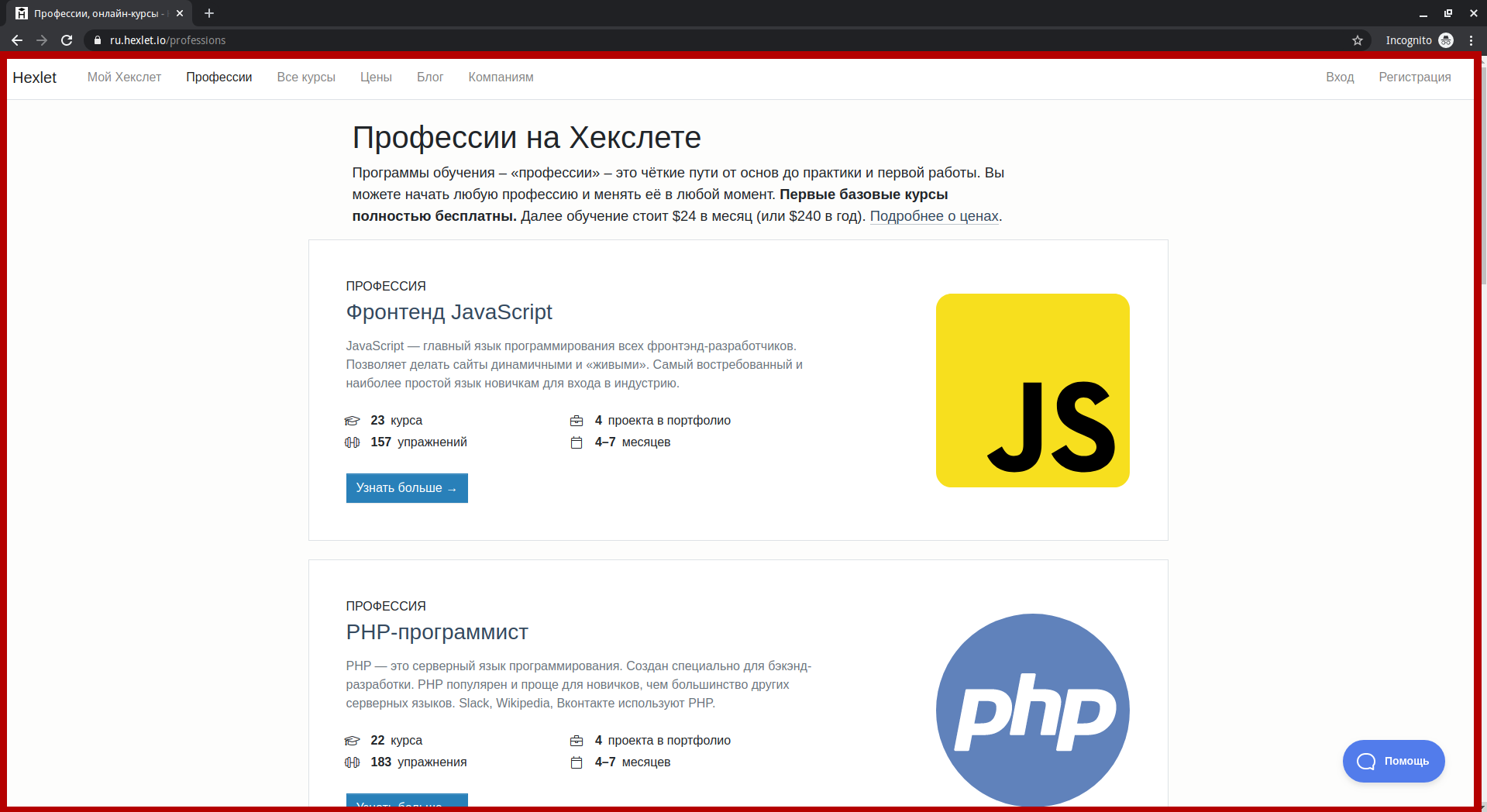The height and width of the screenshot is (812, 1487).
Task: Go to Мой Хекслет menu item
Action: pyautogui.click(x=124, y=77)
